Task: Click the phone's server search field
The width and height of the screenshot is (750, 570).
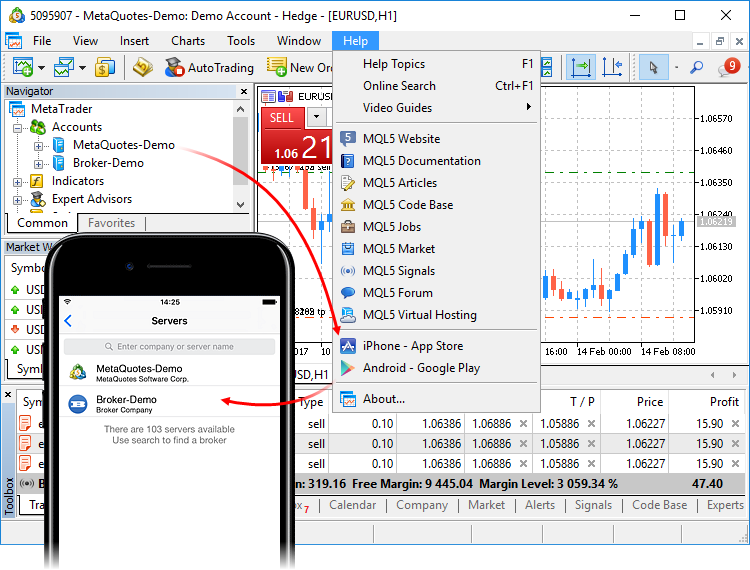Action: click(x=169, y=347)
